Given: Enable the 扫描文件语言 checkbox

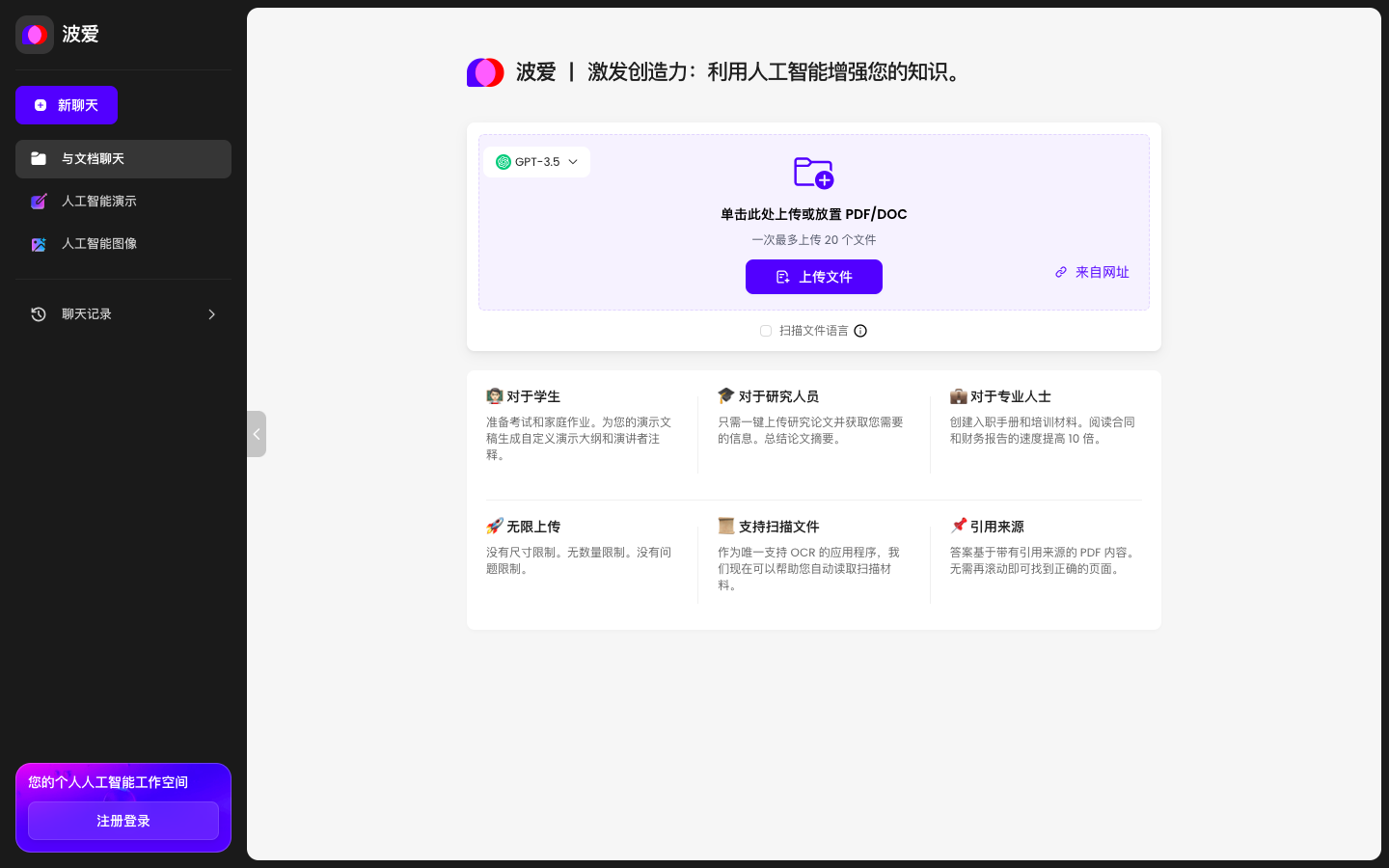Looking at the screenshot, I should [x=766, y=331].
